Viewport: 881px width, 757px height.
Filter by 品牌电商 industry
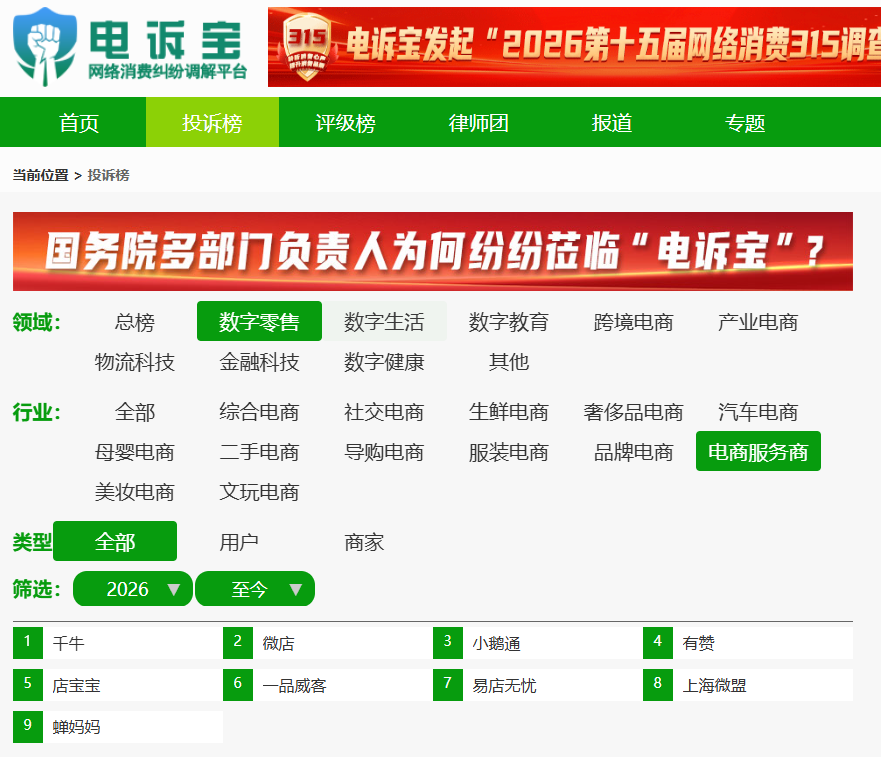634,452
